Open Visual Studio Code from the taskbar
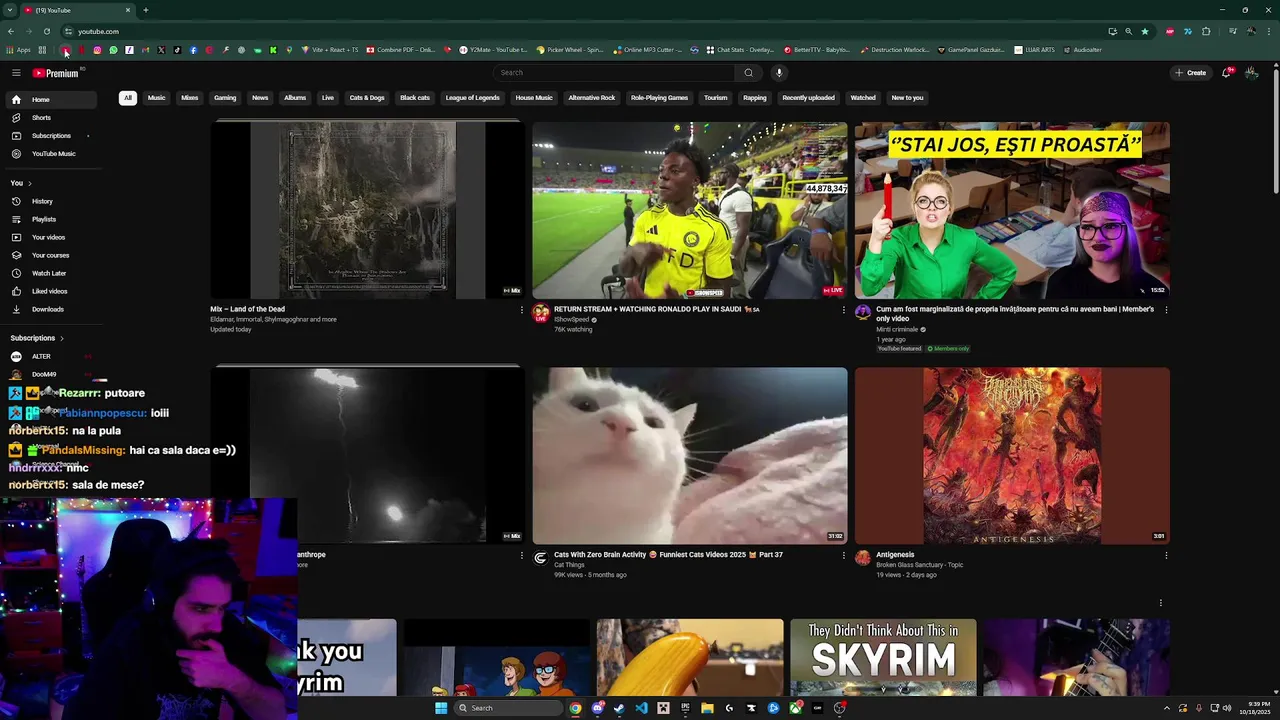The image size is (1280, 720). pyautogui.click(x=641, y=708)
